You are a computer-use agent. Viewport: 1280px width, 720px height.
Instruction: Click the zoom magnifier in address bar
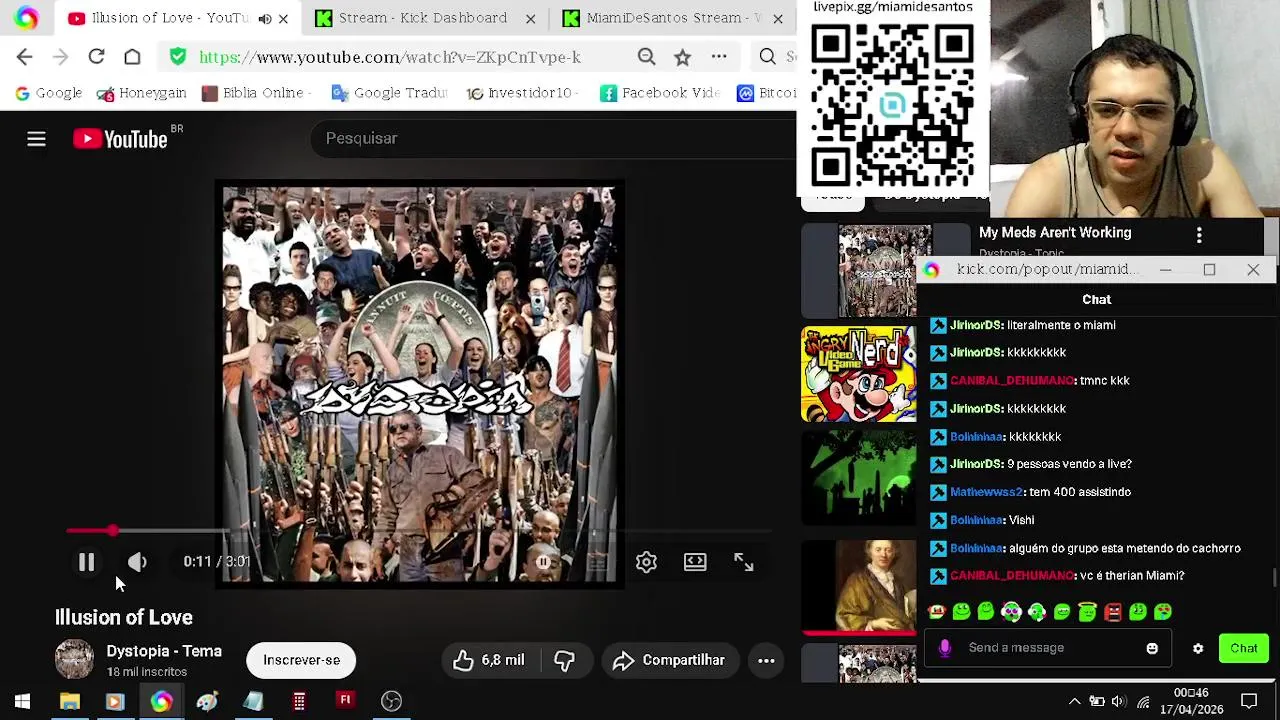pyautogui.click(x=647, y=57)
